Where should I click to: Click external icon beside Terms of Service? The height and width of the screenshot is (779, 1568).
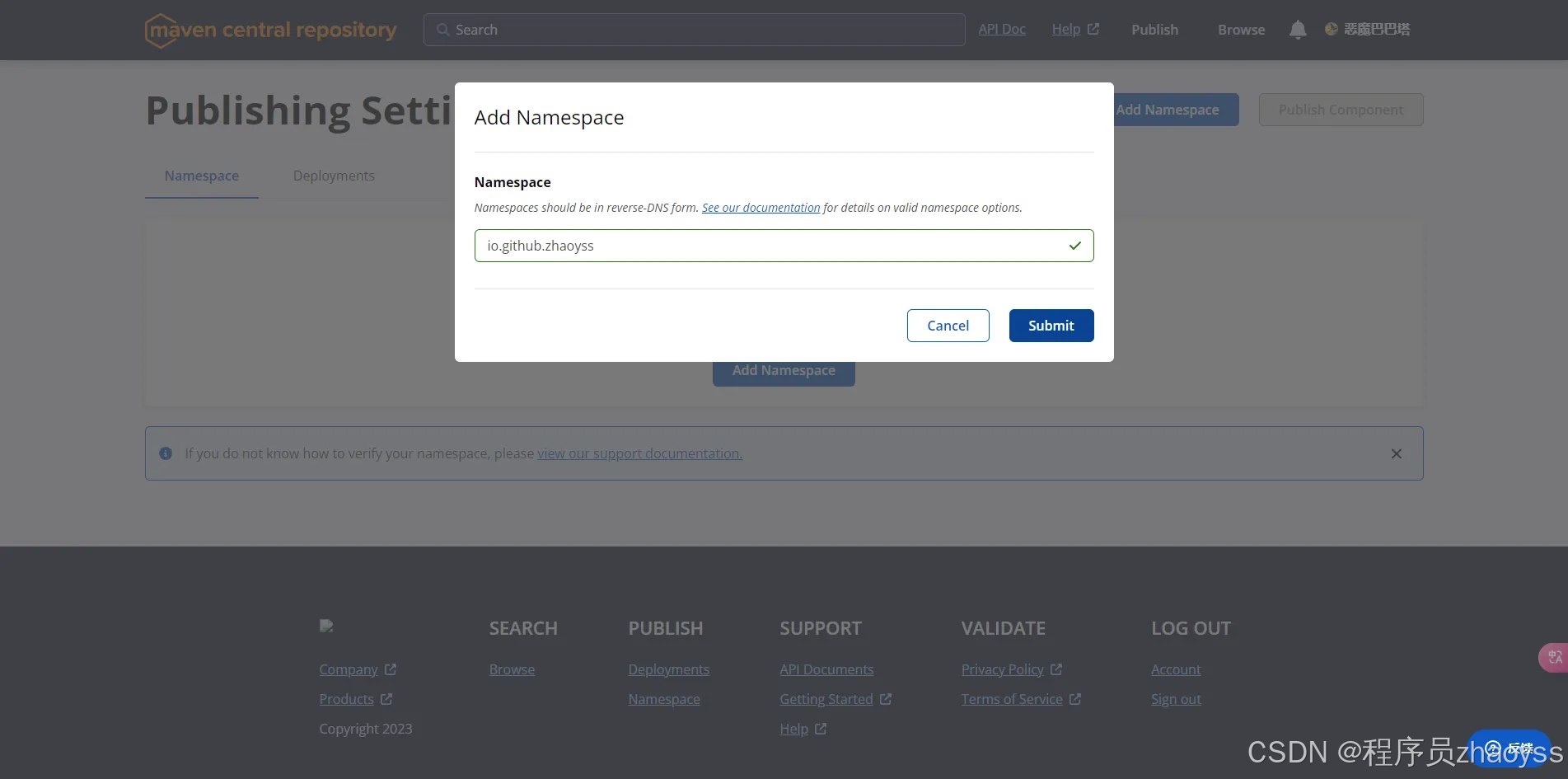1075,699
